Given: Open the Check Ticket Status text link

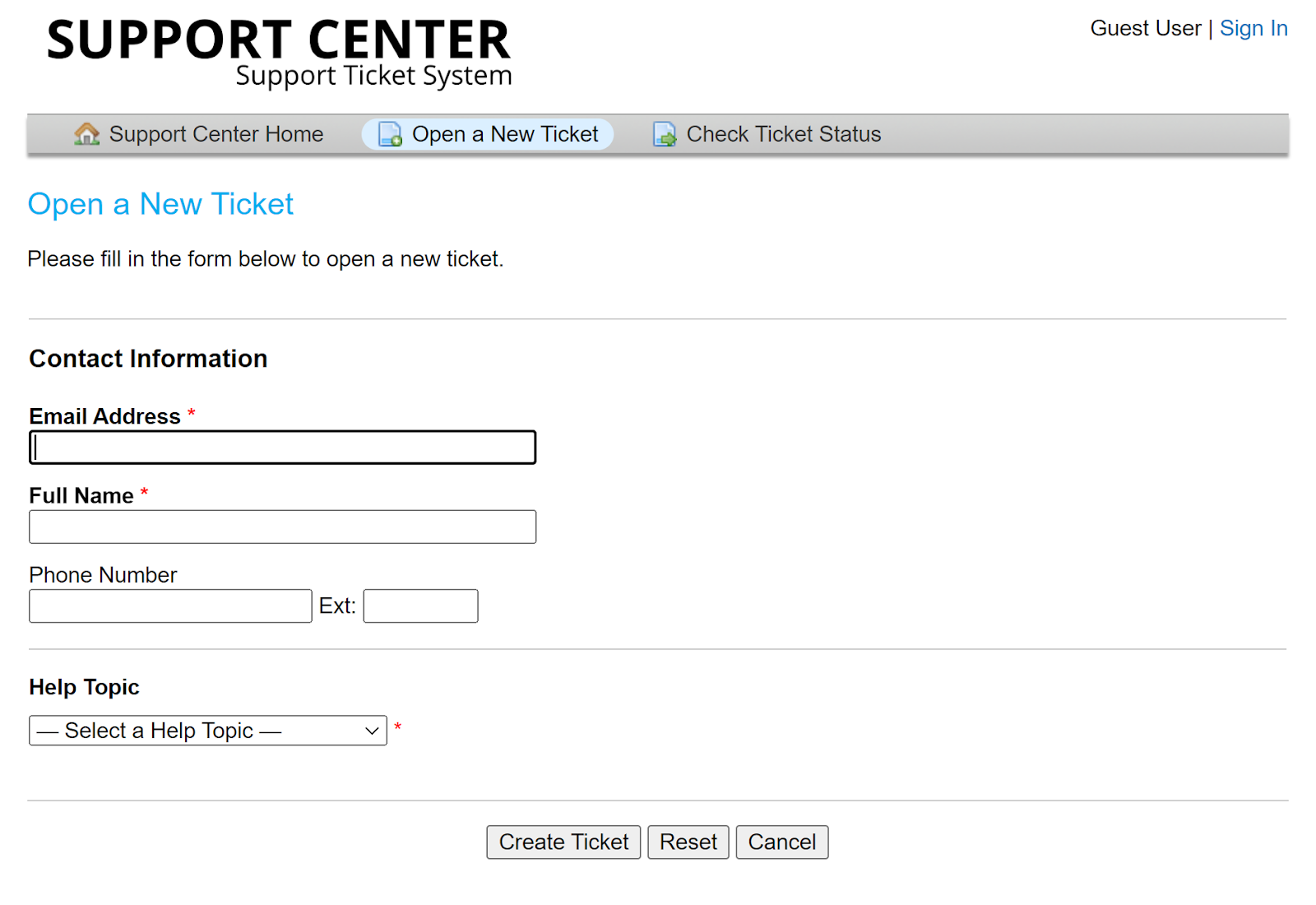Looking at the screenshot, I should tap(783, 134).
